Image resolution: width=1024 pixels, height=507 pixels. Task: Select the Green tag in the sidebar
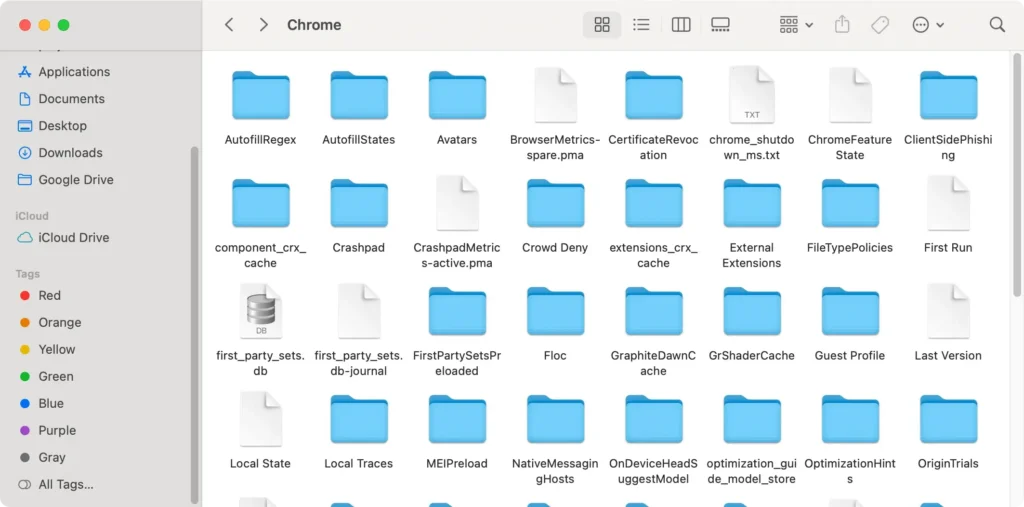click(46, 376)
